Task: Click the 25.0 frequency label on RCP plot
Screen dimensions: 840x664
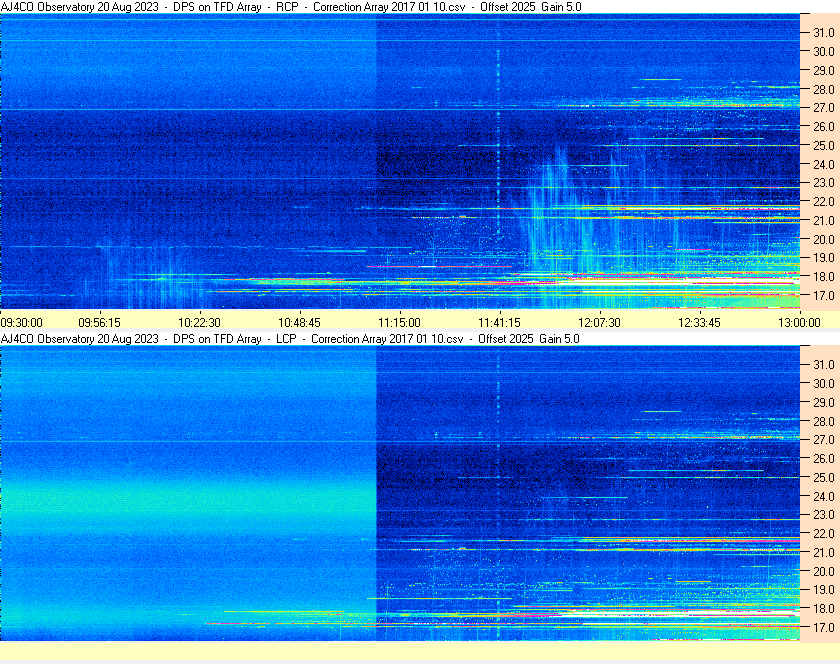Action: pyautogui.click(x=824, y=145)
